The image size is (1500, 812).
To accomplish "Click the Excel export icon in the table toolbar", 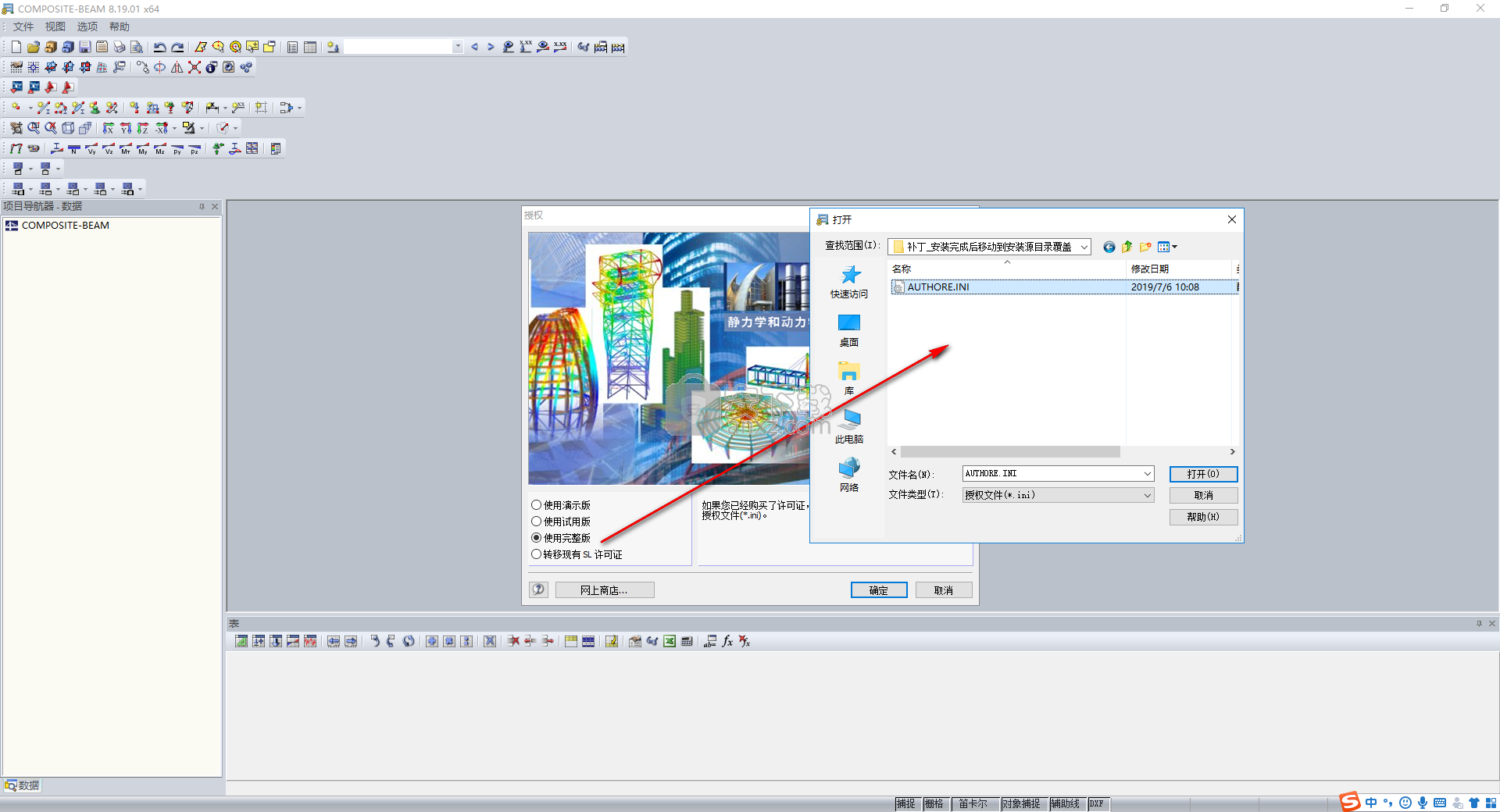I will point(670,641).
